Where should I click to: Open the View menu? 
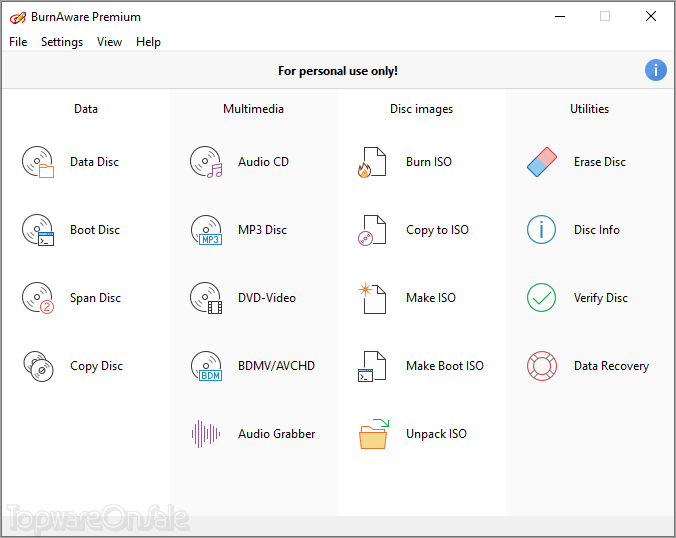point(109,42)
